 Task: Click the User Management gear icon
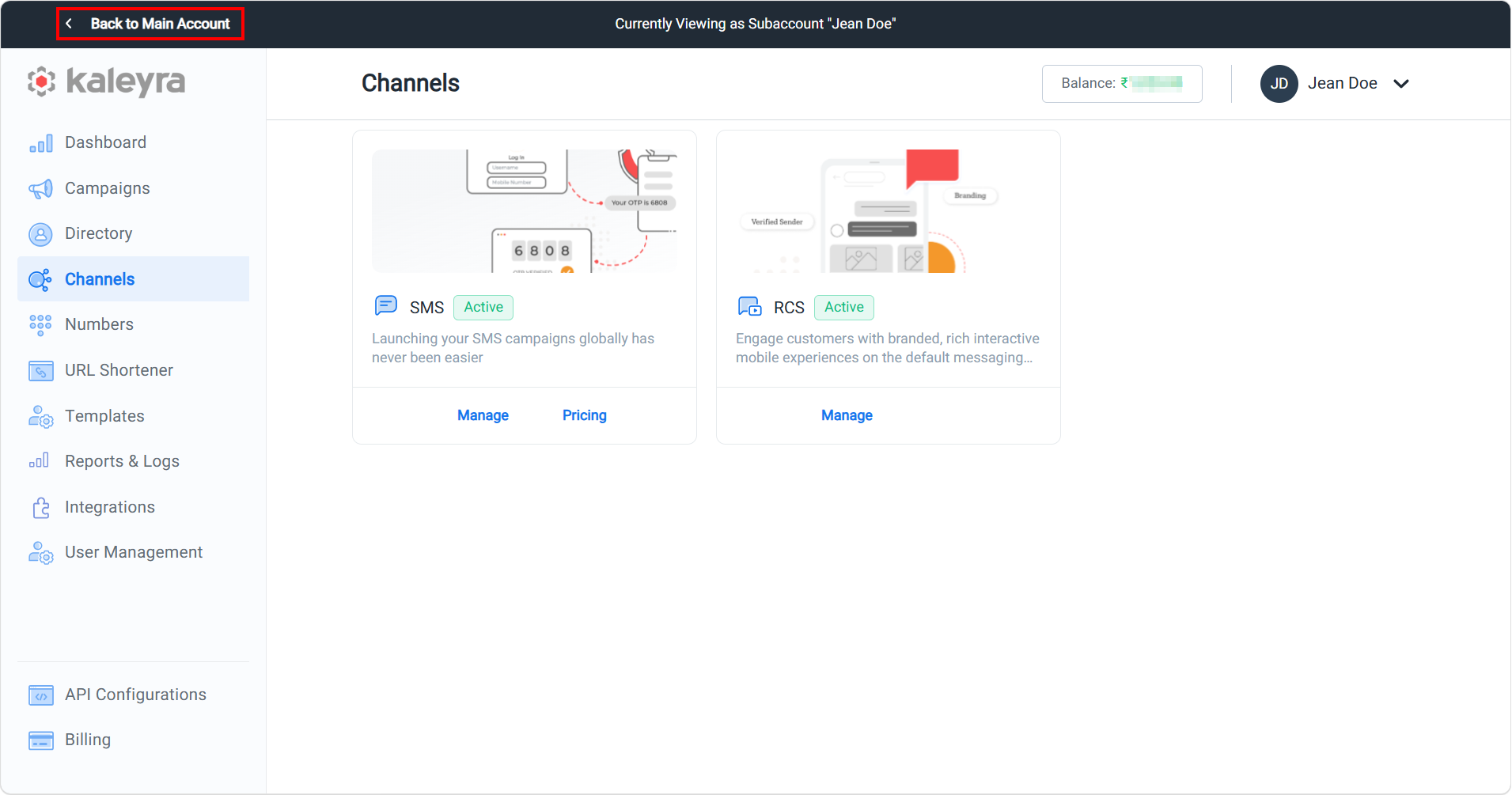pos(41,553)
